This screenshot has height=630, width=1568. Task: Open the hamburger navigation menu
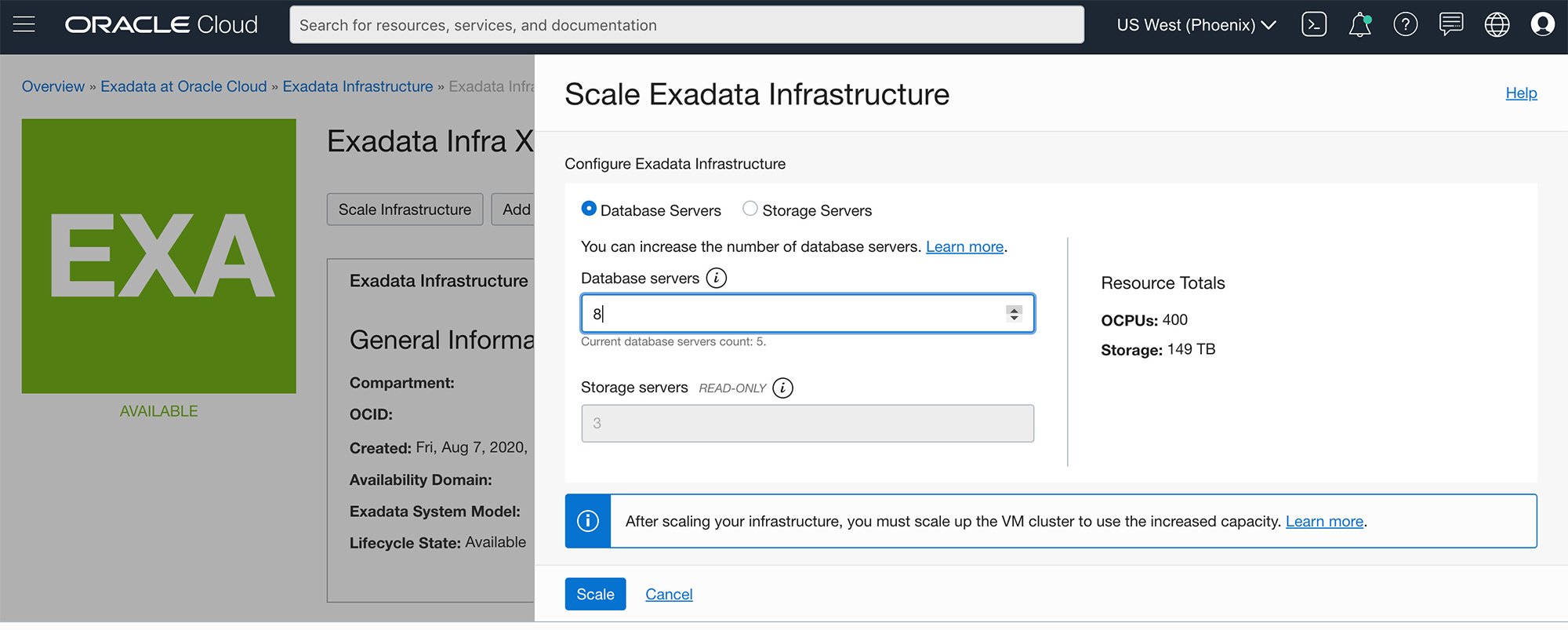tap(24, 24)
